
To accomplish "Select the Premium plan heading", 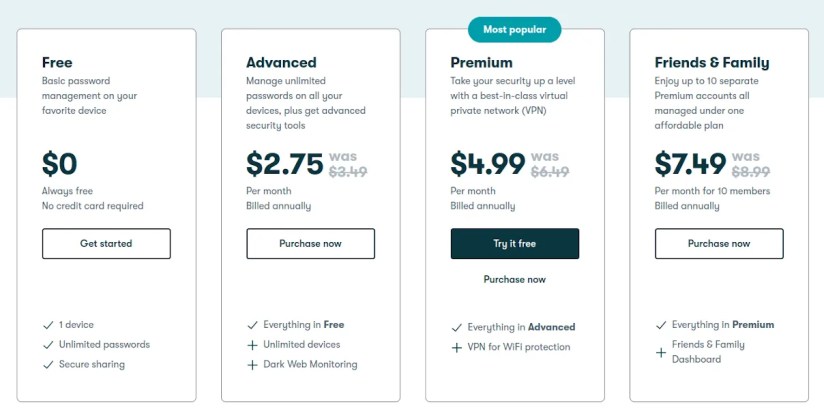I will click(481, 63).
